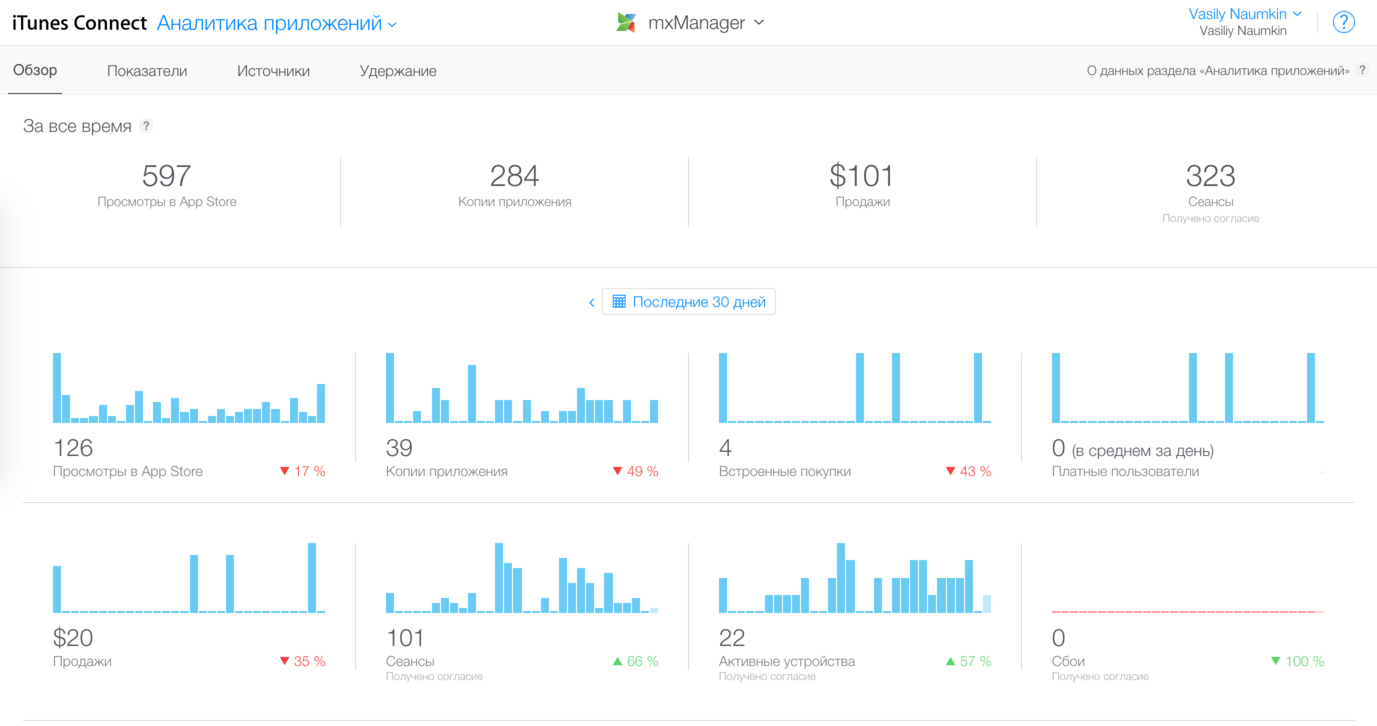Open the Сеансы bar chart
This screenshot has width=1377, height=726.
tap(522, 578)
